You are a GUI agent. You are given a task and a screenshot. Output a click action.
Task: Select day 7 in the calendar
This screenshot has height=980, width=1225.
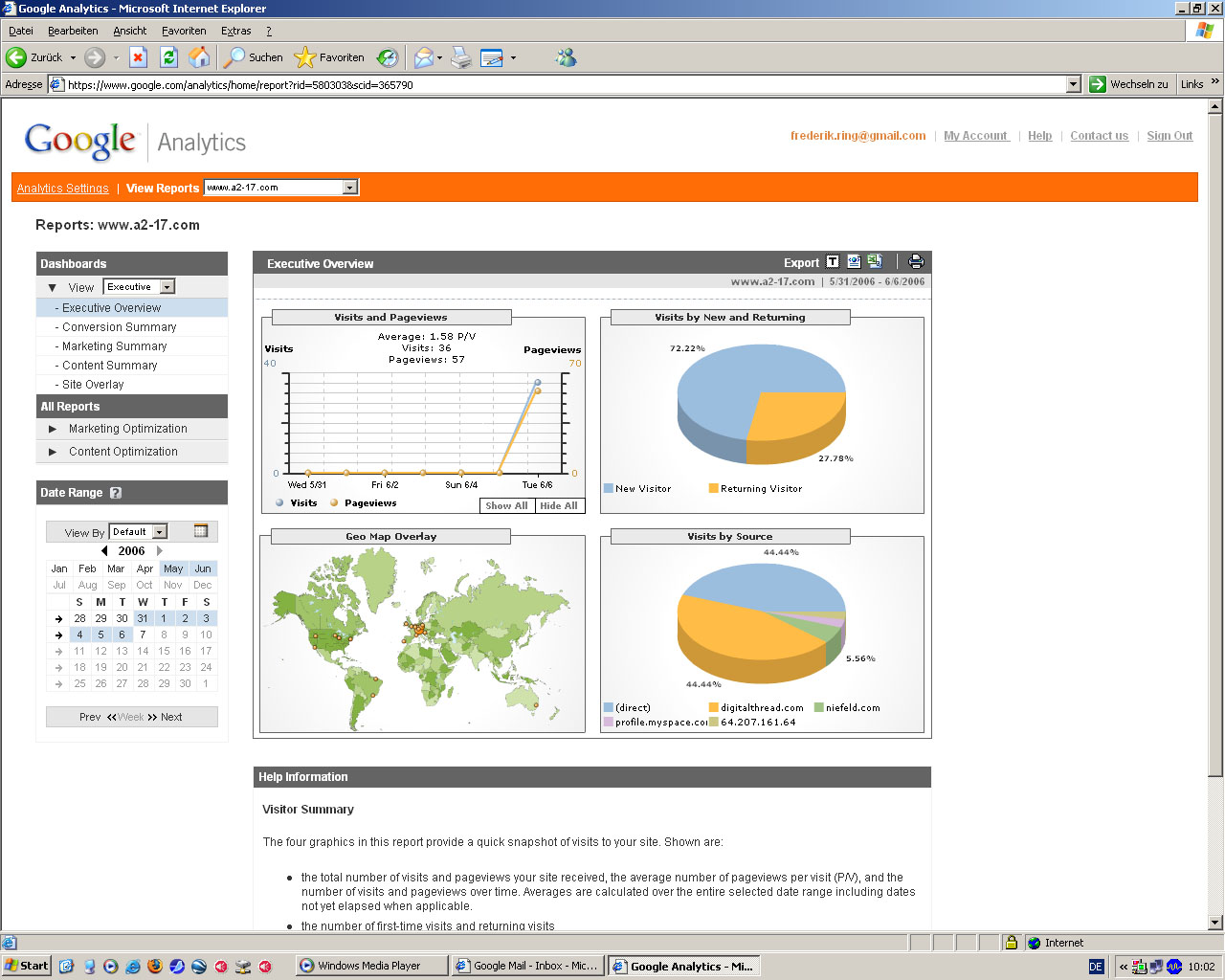click(143, 635)
